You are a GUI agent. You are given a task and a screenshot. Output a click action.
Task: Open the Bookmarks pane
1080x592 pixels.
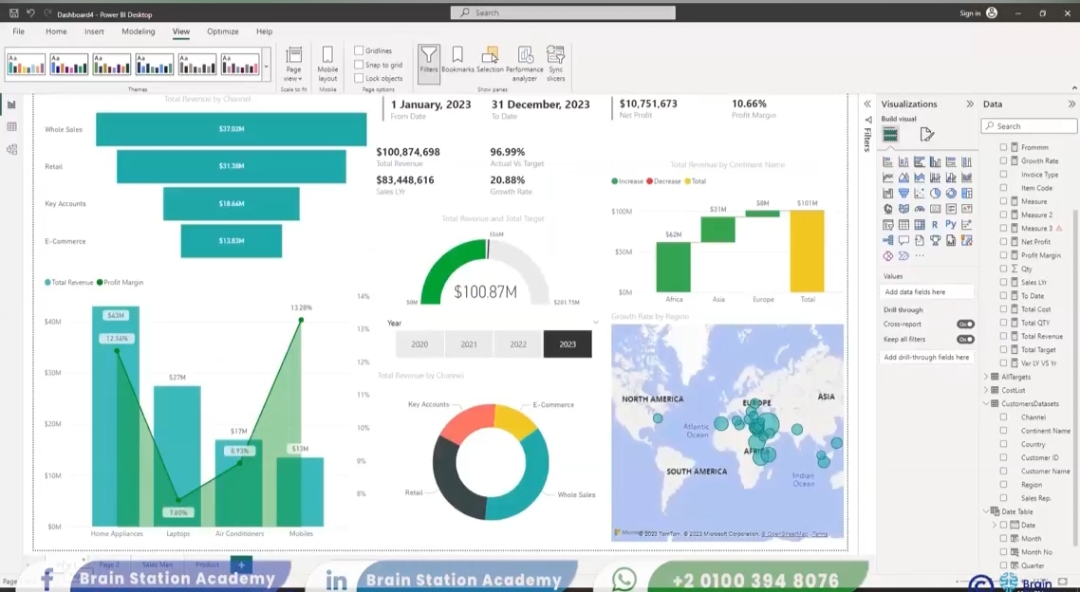coord(457,62)
